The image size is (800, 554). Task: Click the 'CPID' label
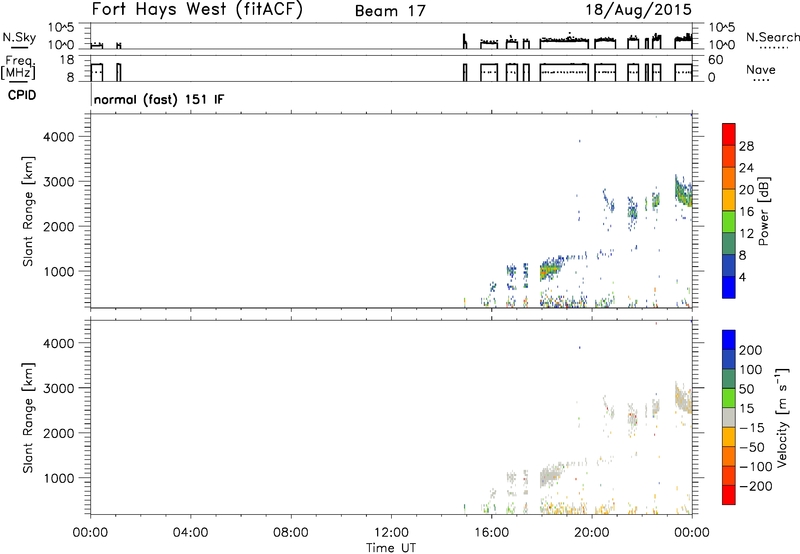[22, 95]
